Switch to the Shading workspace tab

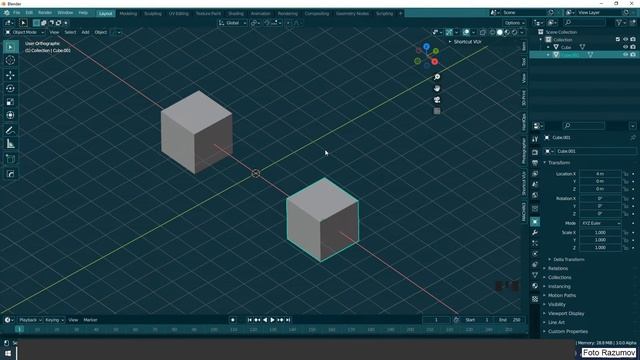pos(236,13)
